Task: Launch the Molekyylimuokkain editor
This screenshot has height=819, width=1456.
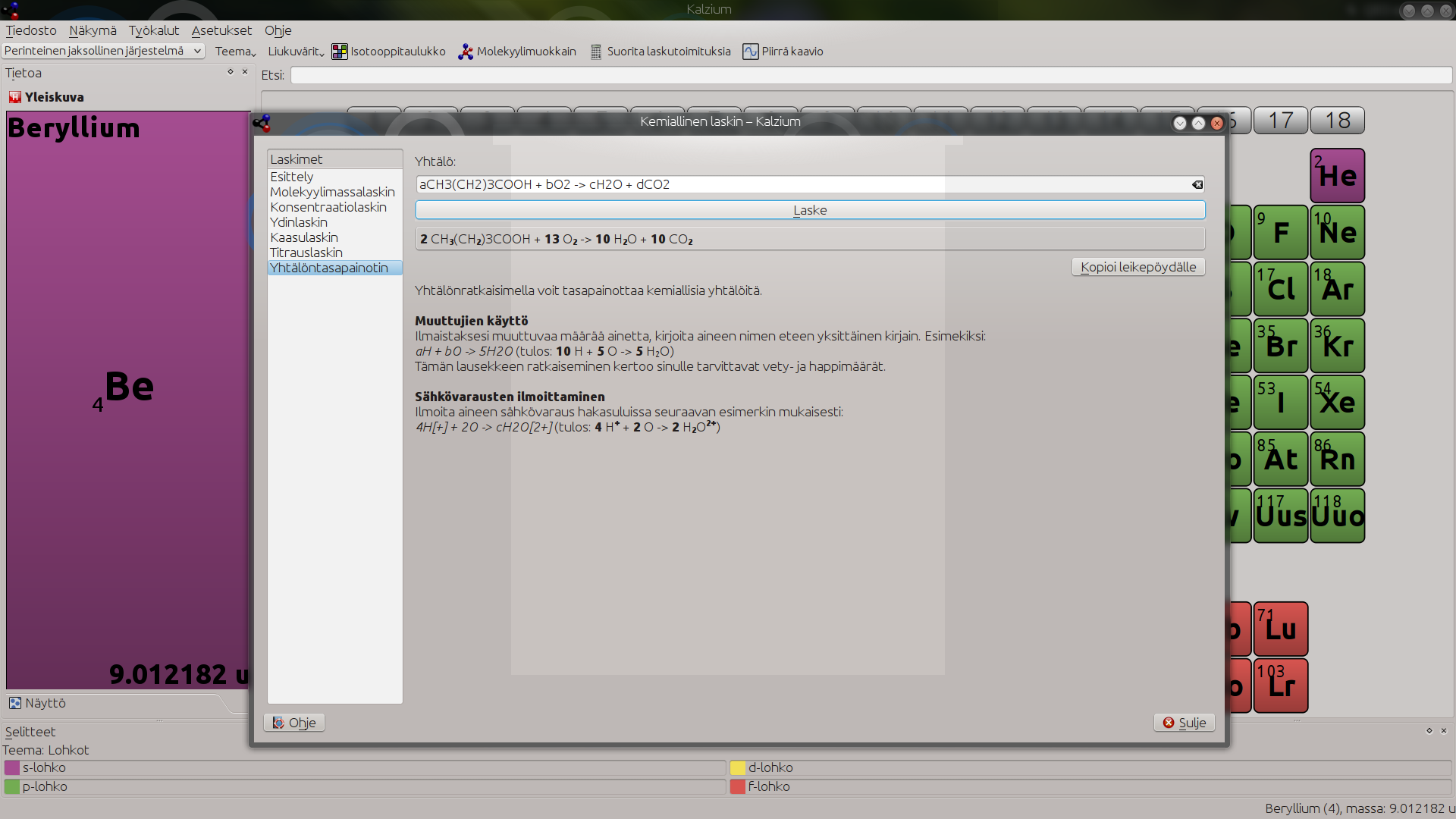Action: point(517,52)
